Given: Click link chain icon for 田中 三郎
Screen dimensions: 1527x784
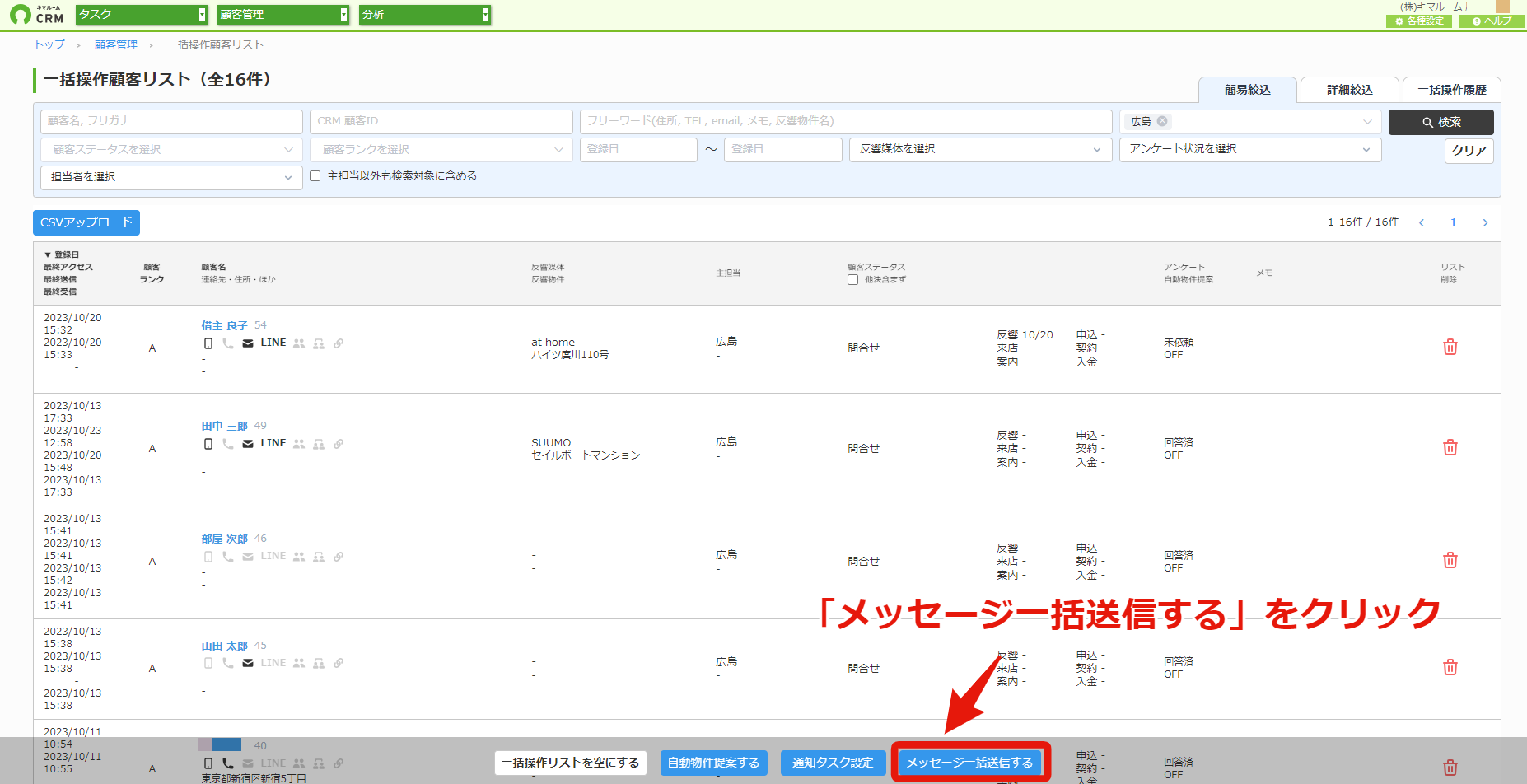Looking at the screenshot, I should 339,444.
